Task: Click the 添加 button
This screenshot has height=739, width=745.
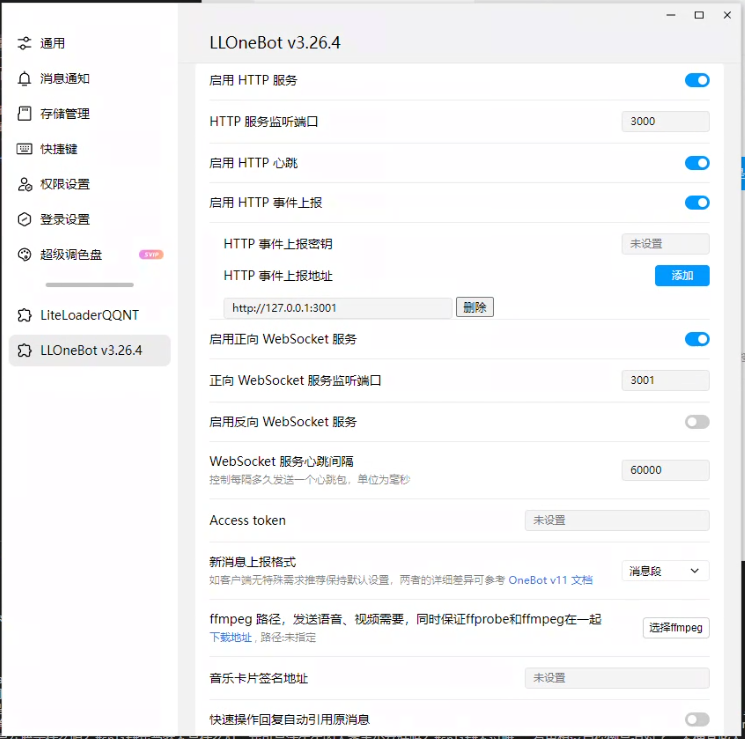Action: [682, 276]
